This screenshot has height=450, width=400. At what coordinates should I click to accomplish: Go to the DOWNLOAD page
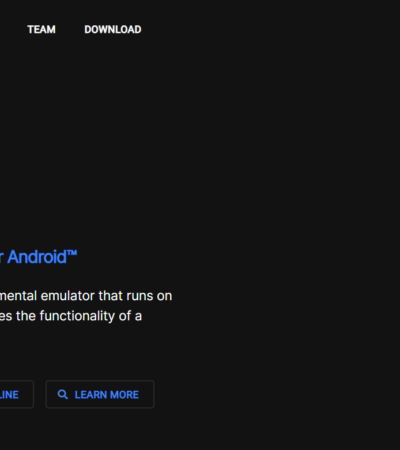[x=113, y=29]
